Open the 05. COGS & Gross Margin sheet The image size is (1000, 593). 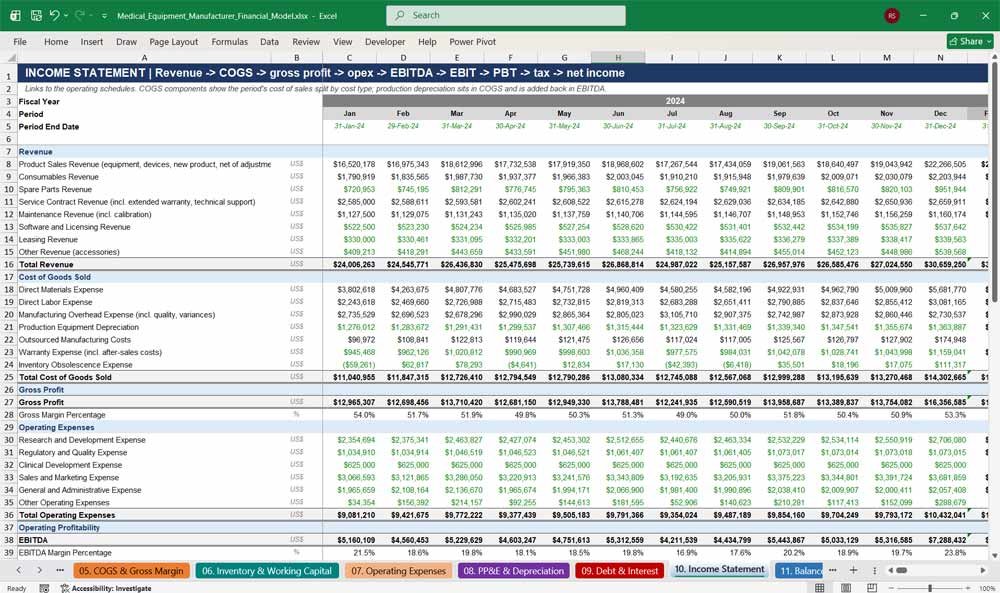coord(131,571)
